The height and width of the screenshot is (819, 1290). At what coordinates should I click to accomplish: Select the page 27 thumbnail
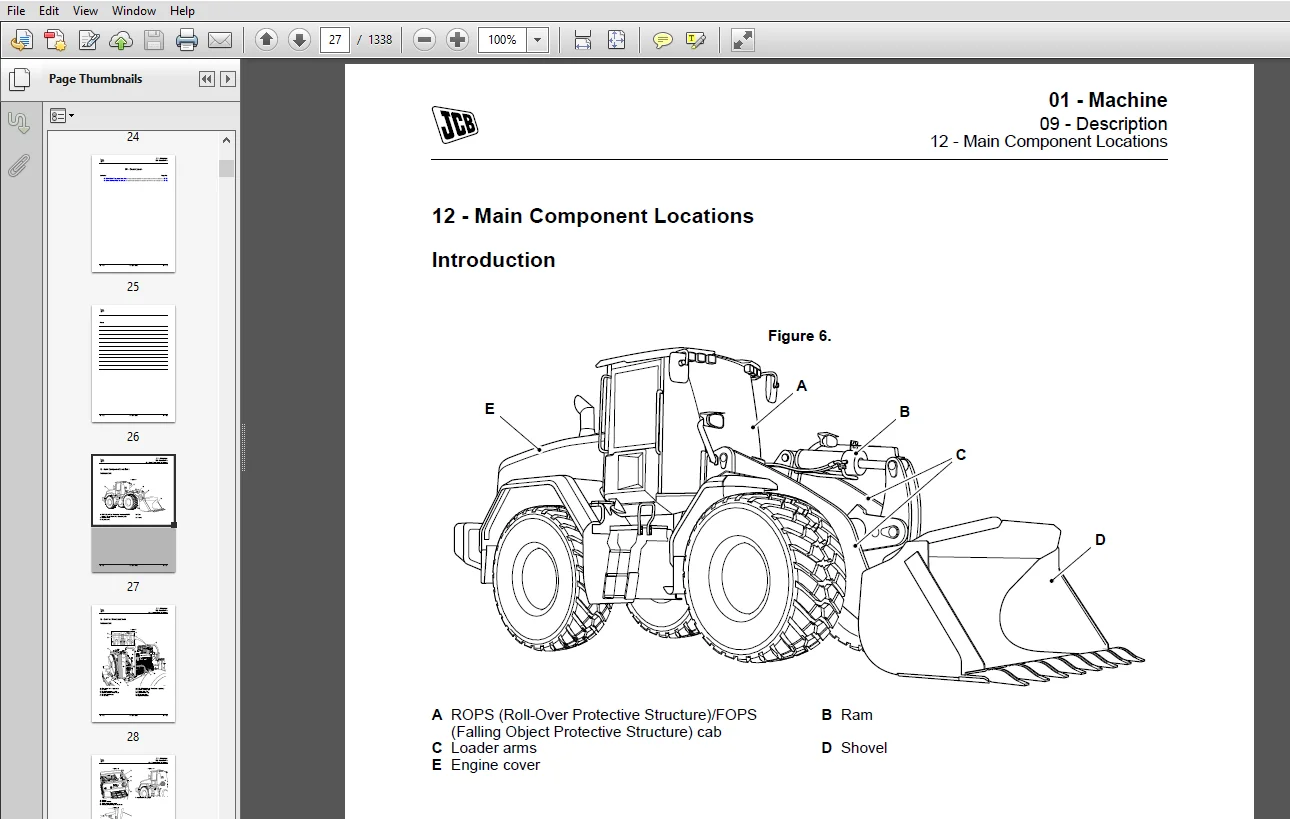pyautogui.click(x=133, y=513)
